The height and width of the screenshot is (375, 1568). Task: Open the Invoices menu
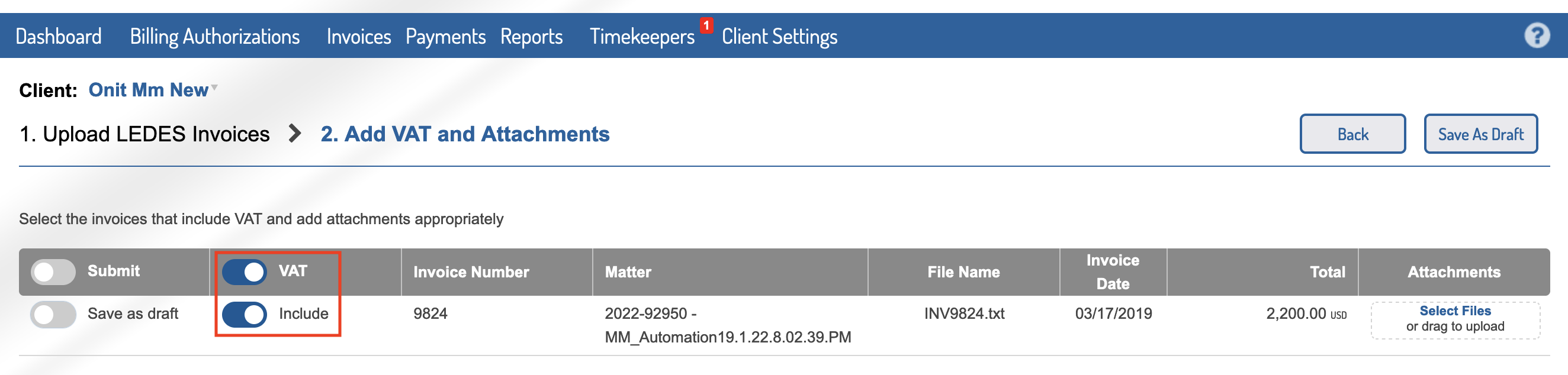(358, 37)
